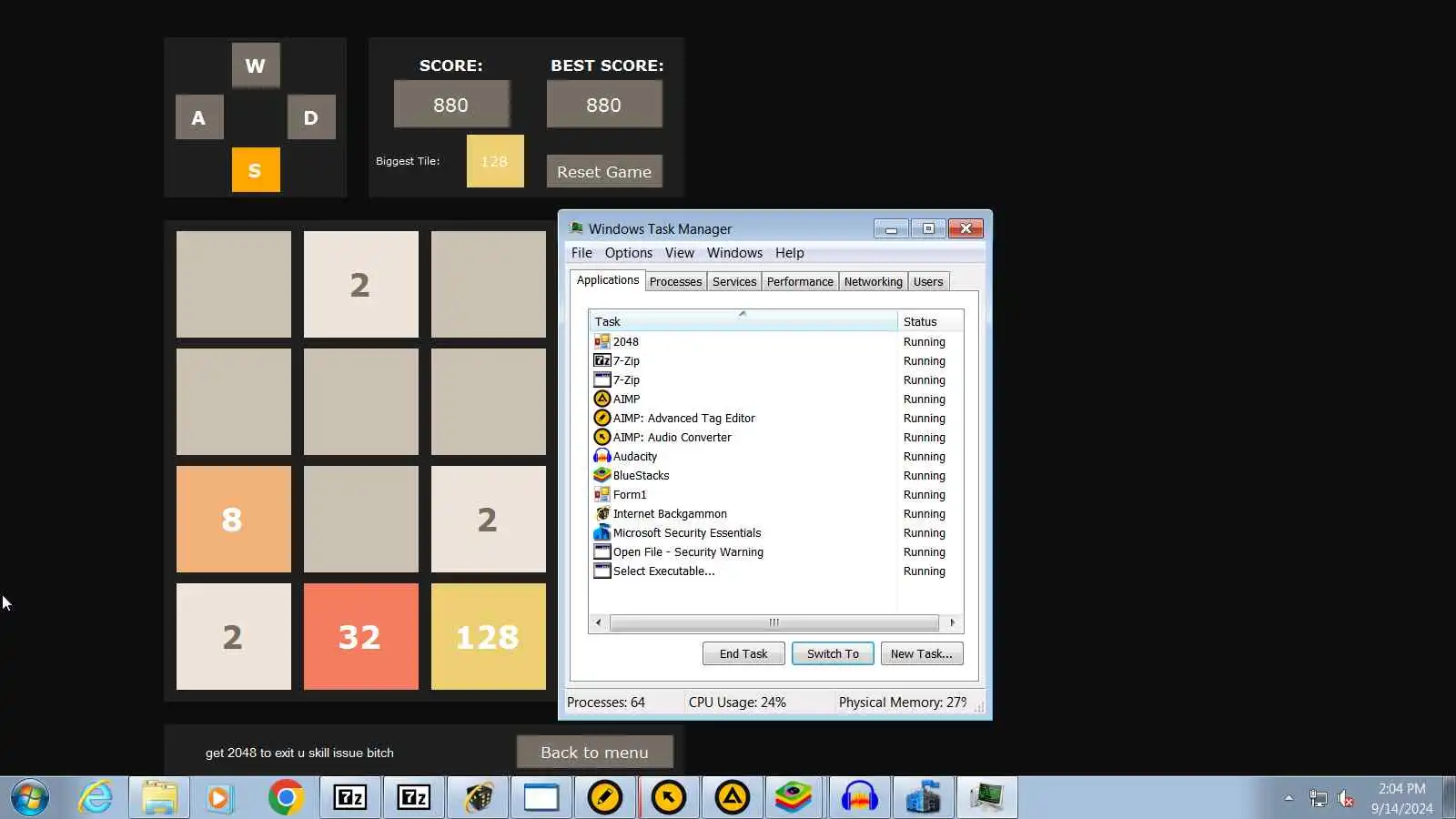Launch Google Chrome from the taskbar

[286, 798]
